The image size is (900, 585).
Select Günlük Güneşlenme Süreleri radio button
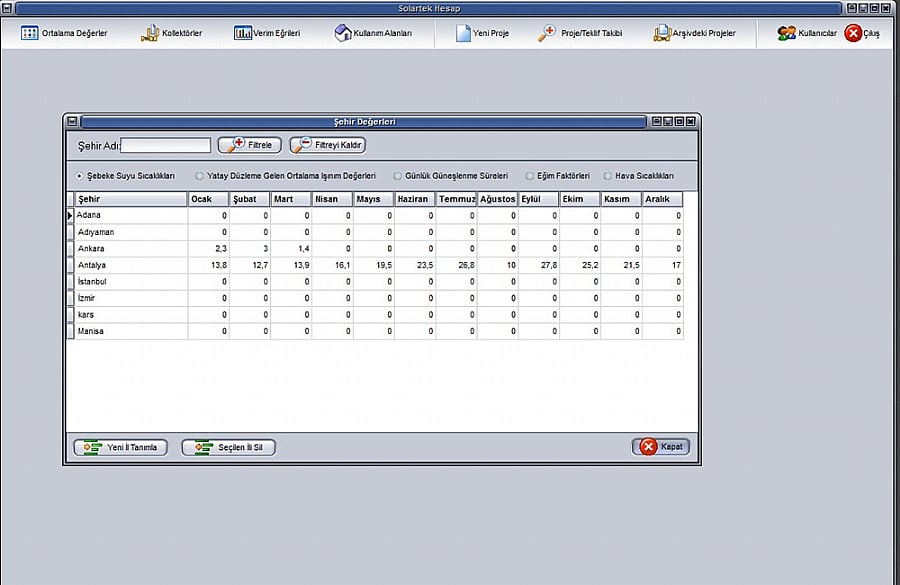(x=397, y=176)
